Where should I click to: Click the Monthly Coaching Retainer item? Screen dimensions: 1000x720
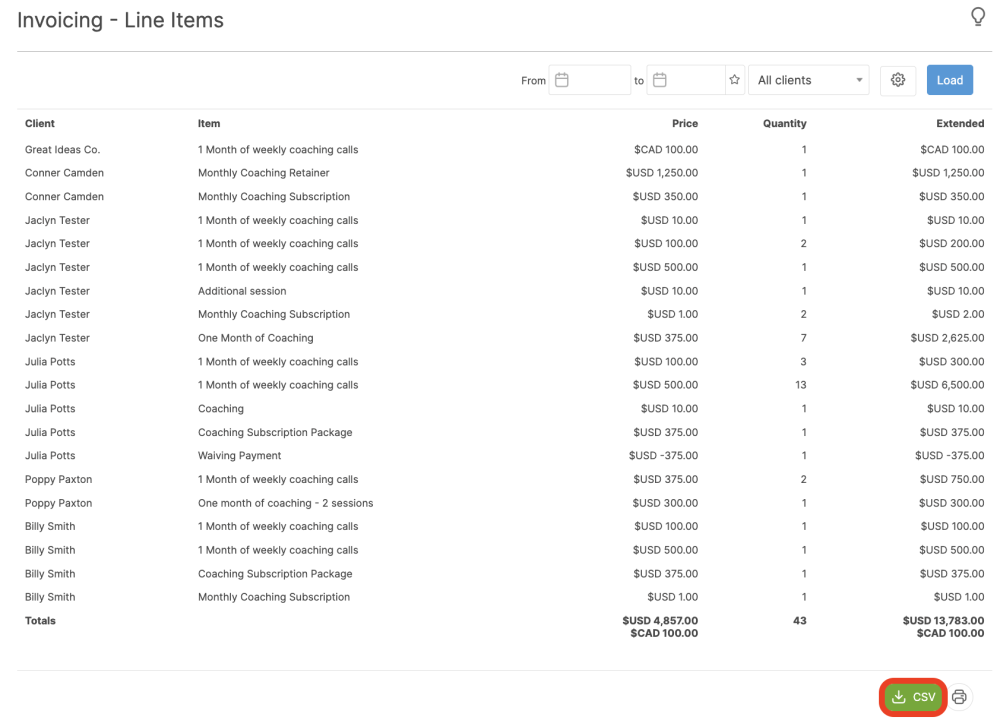tap(263, 173)
